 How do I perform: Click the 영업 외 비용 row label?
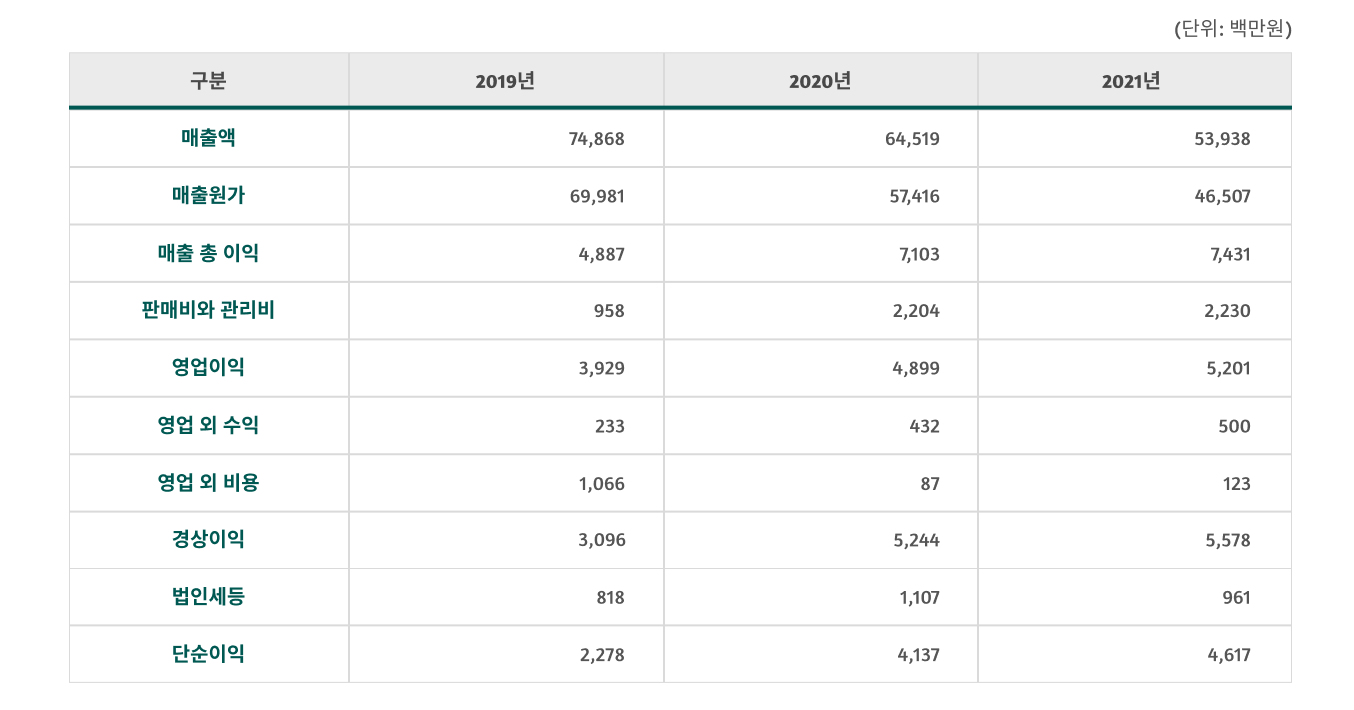point(208,483)
